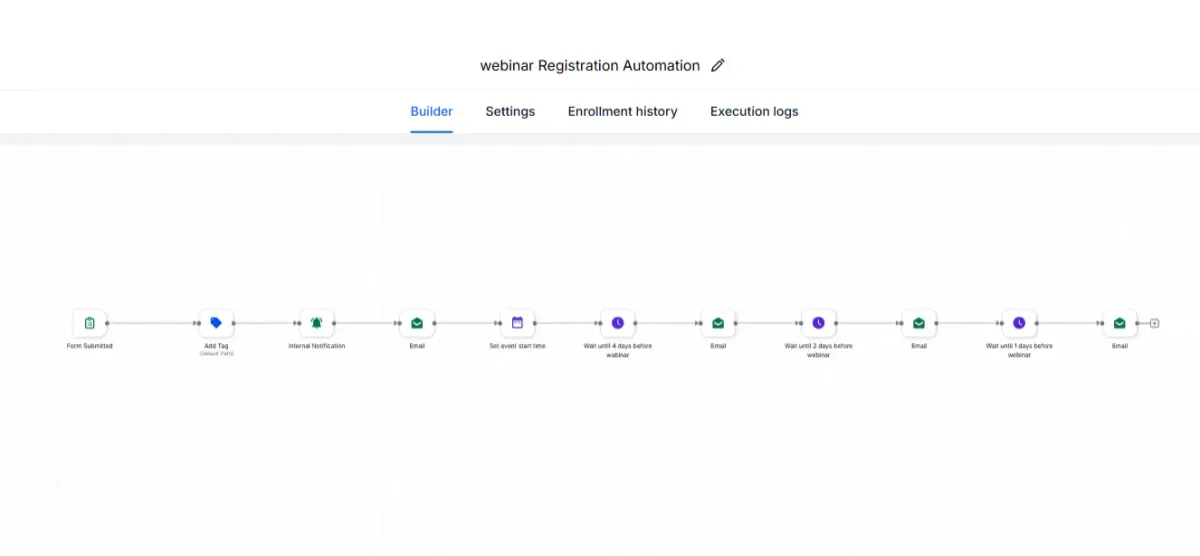Click the 'webinar Registration Automation' title text
Screen dimensions: 1200x556
590,66
